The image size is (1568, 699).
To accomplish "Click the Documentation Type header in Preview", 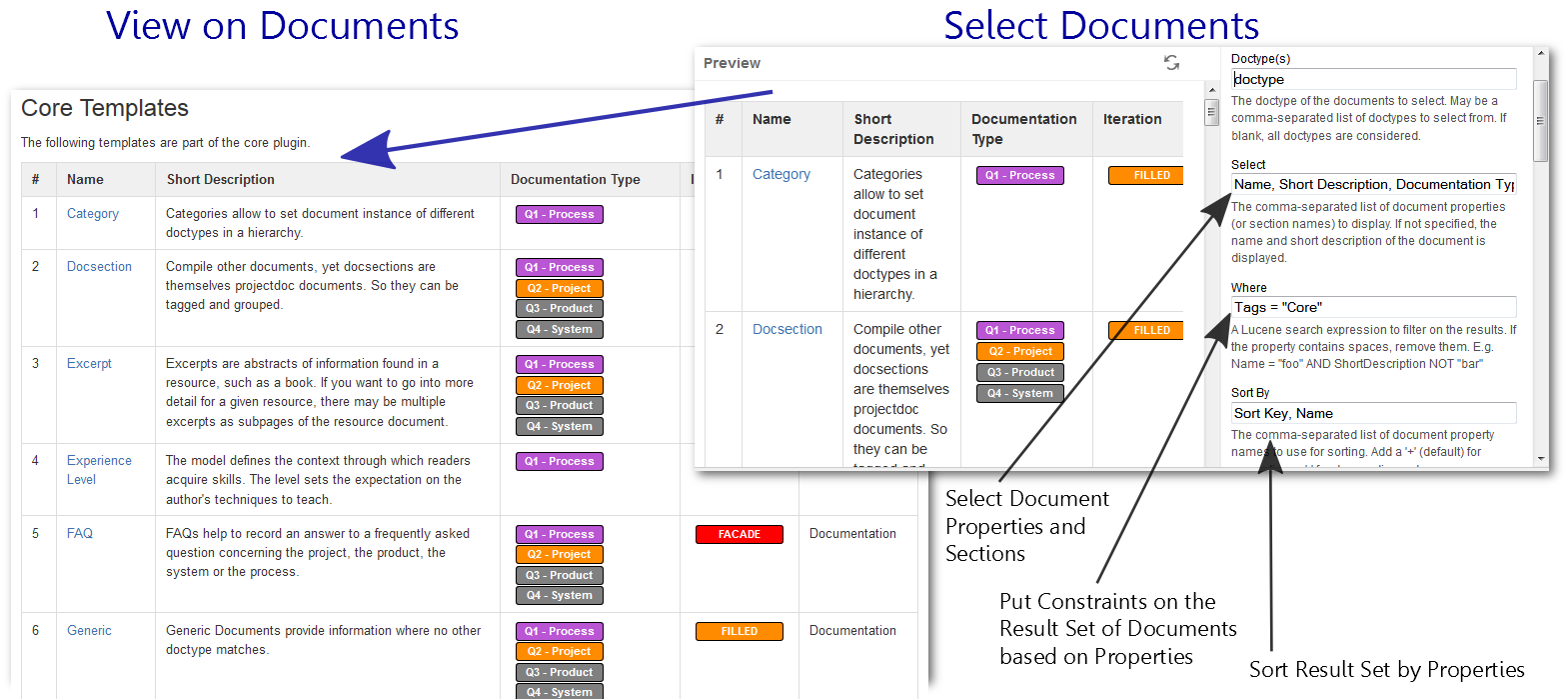I will click(x=1023, y=129).
